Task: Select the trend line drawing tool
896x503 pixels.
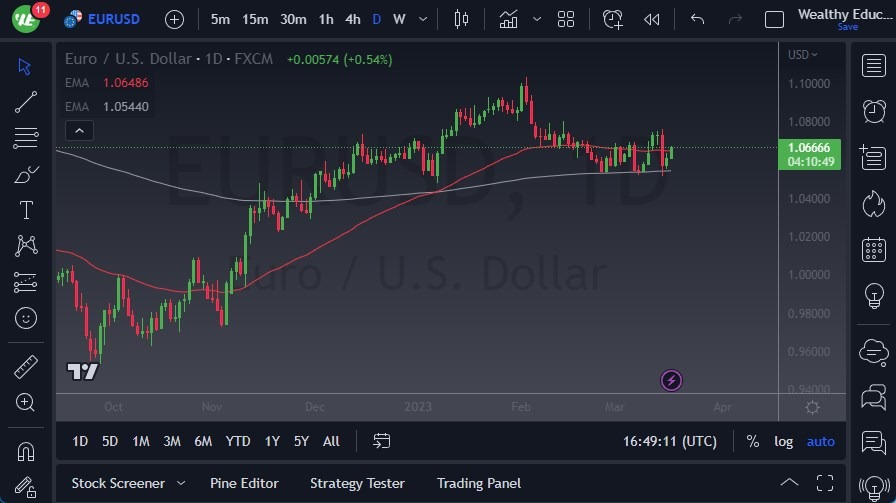Action: point(26,101)
